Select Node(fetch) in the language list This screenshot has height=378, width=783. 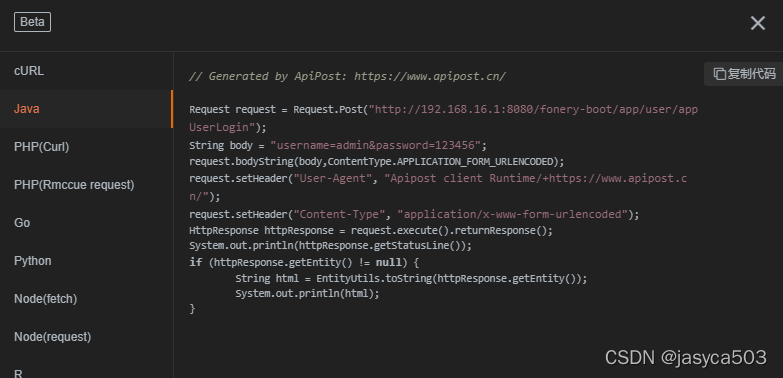(86, 299)
